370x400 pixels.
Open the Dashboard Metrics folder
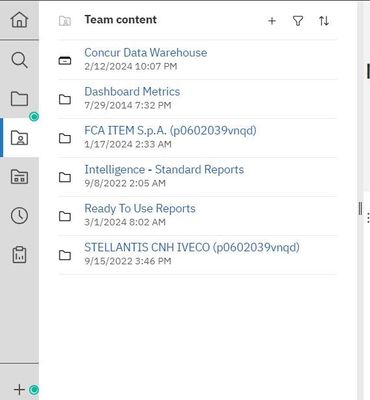tap(132, 92)
